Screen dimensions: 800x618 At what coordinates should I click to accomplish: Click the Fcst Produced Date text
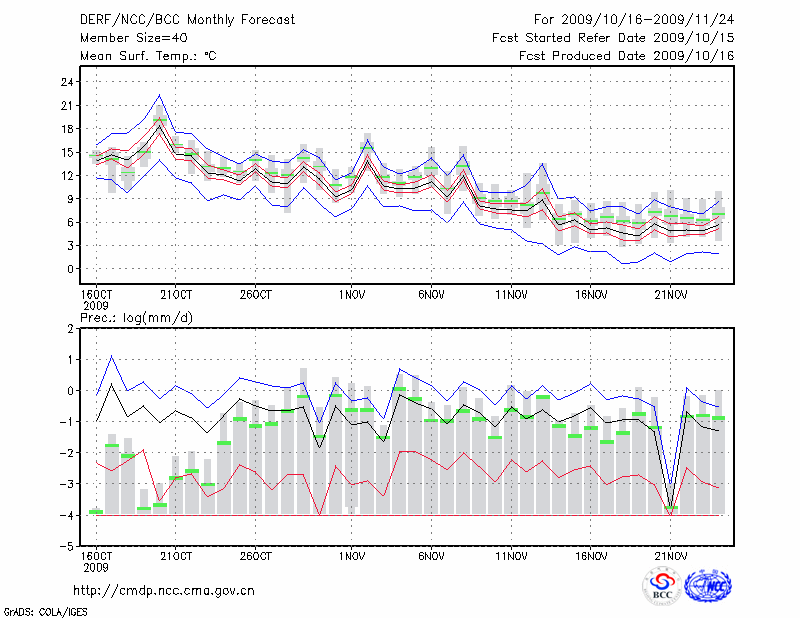(626, 55)
